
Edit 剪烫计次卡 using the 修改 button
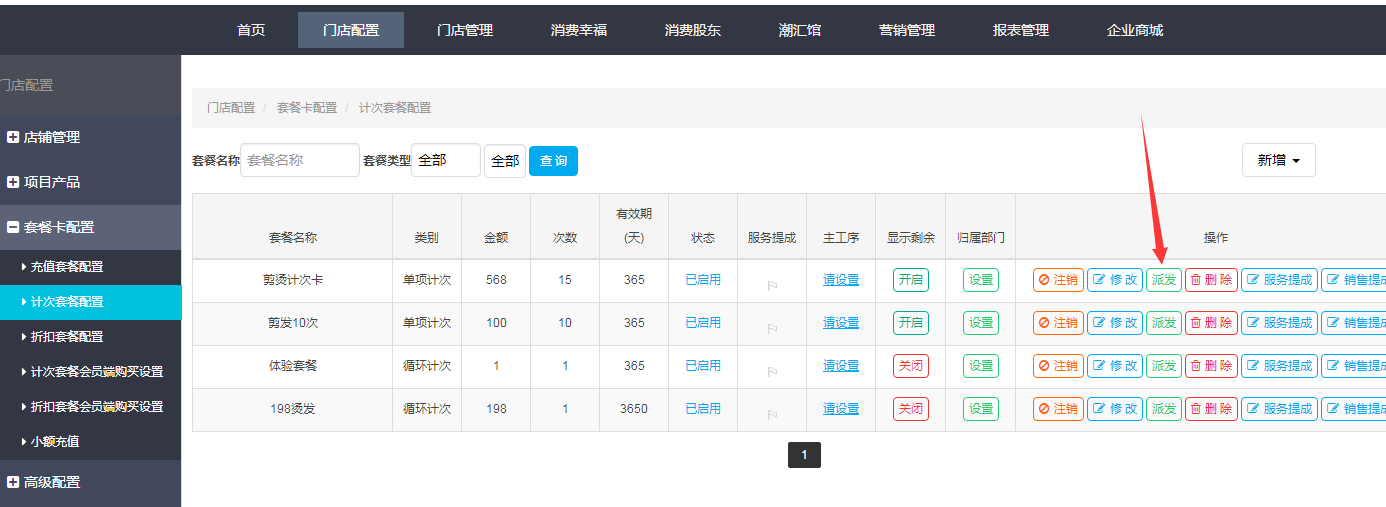coord(1115,280)
